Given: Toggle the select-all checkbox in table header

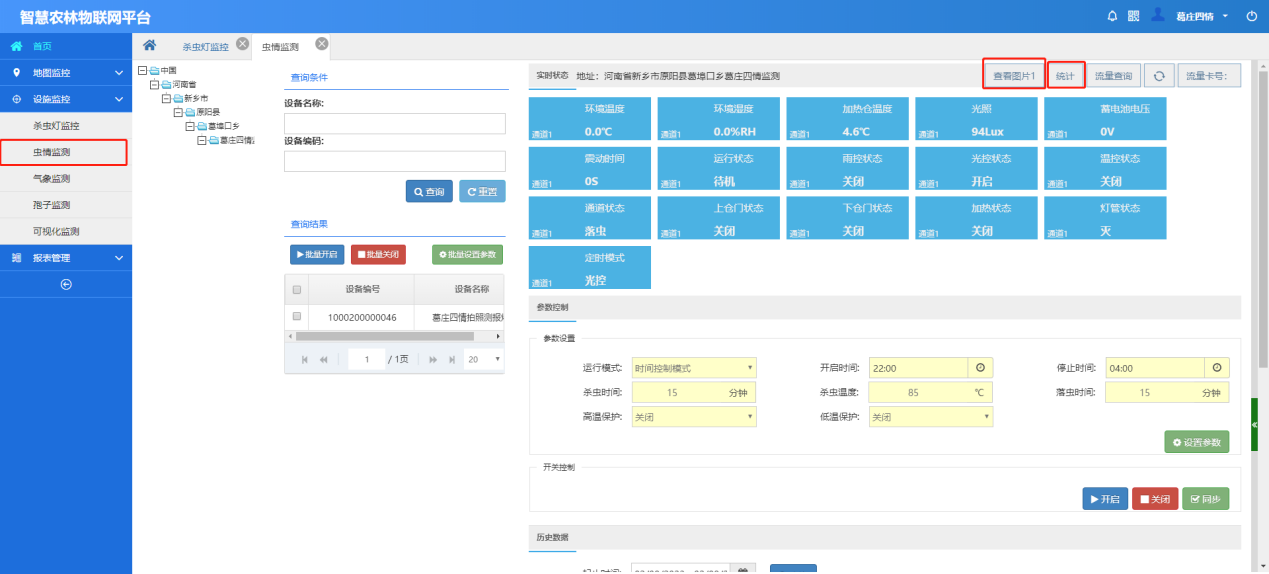Looking at the screenshot, I should coord(296,290).
